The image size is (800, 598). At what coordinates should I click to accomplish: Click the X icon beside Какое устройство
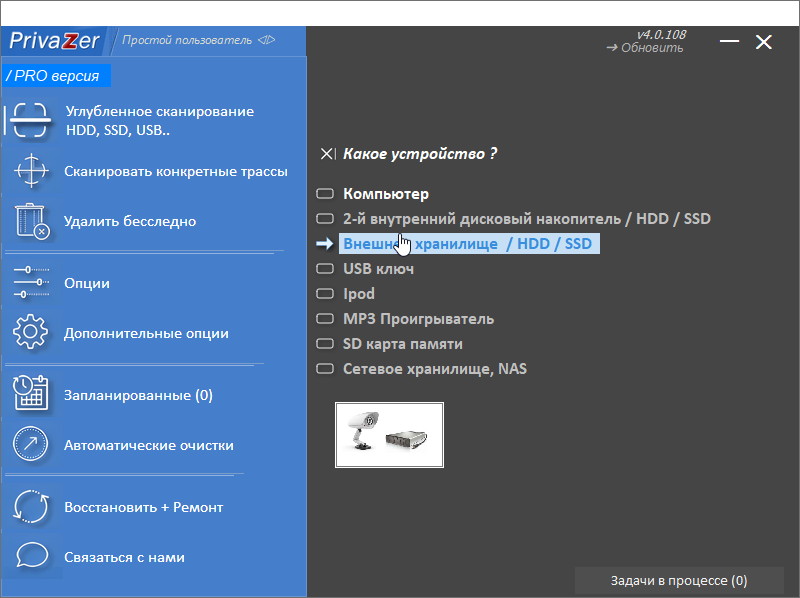[x=328, y=154]
